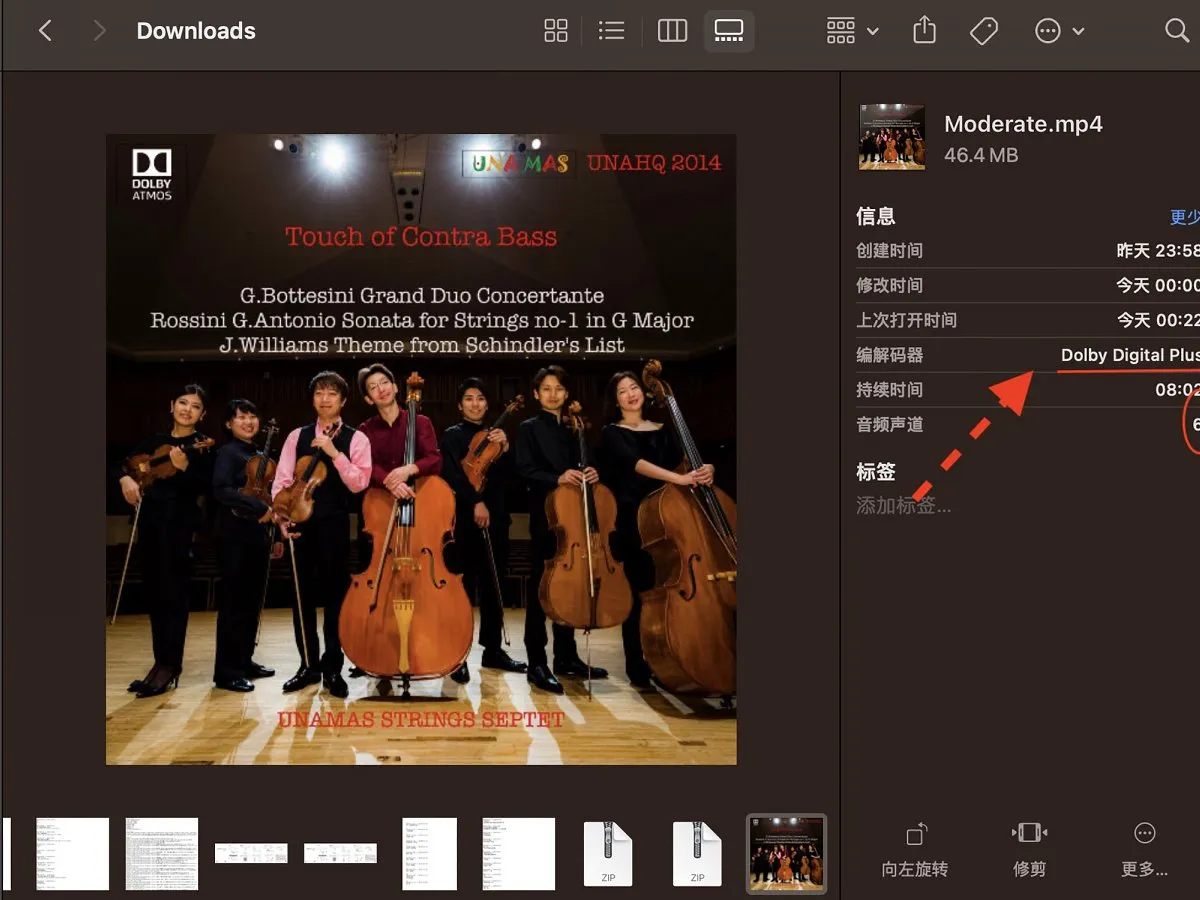Open the more actions ellipsis menu
Image resolution: width=1200 pixels, height=900 pixels.
pos(1059,31)
